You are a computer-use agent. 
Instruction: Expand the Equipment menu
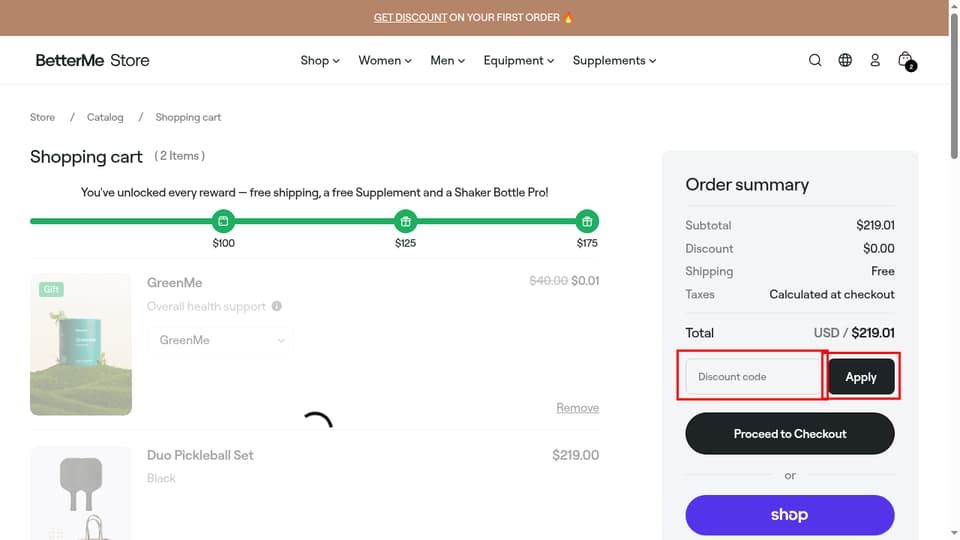[519, 61]
